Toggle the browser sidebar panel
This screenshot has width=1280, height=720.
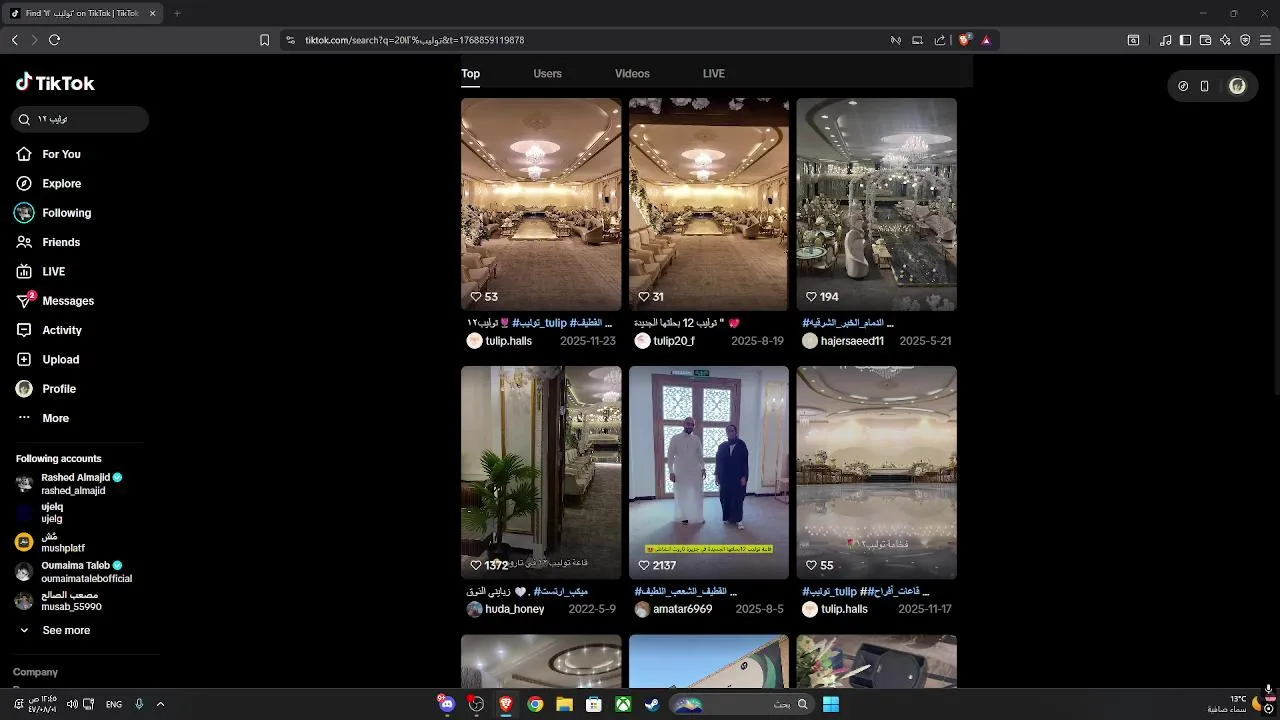(x=1185, y=40)
